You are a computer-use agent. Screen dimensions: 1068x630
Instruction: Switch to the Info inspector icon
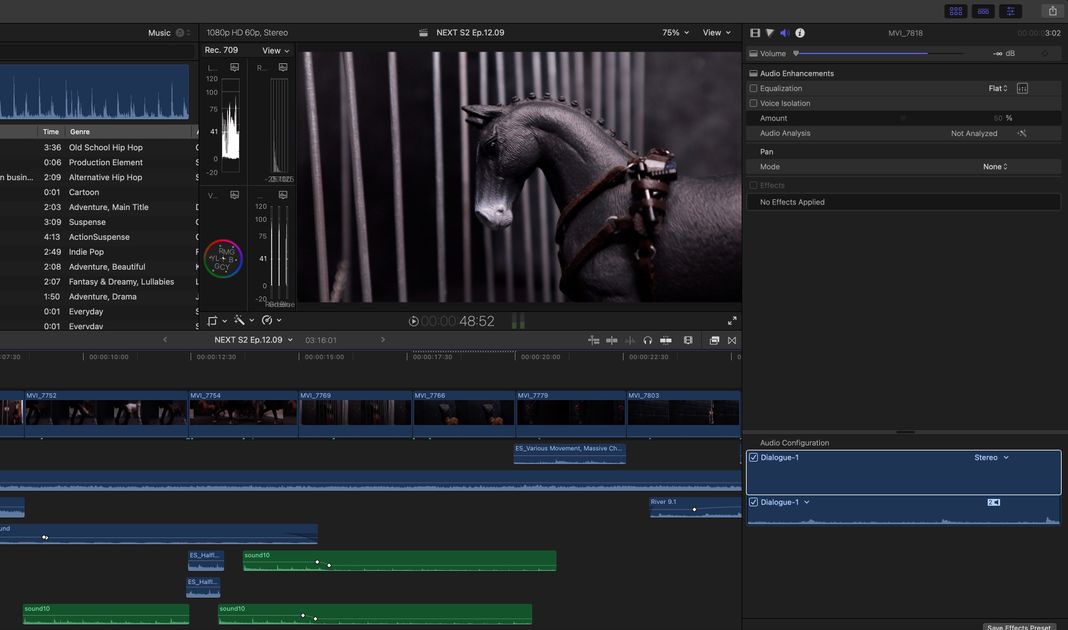pyautogui.click(x=800, y=33)
